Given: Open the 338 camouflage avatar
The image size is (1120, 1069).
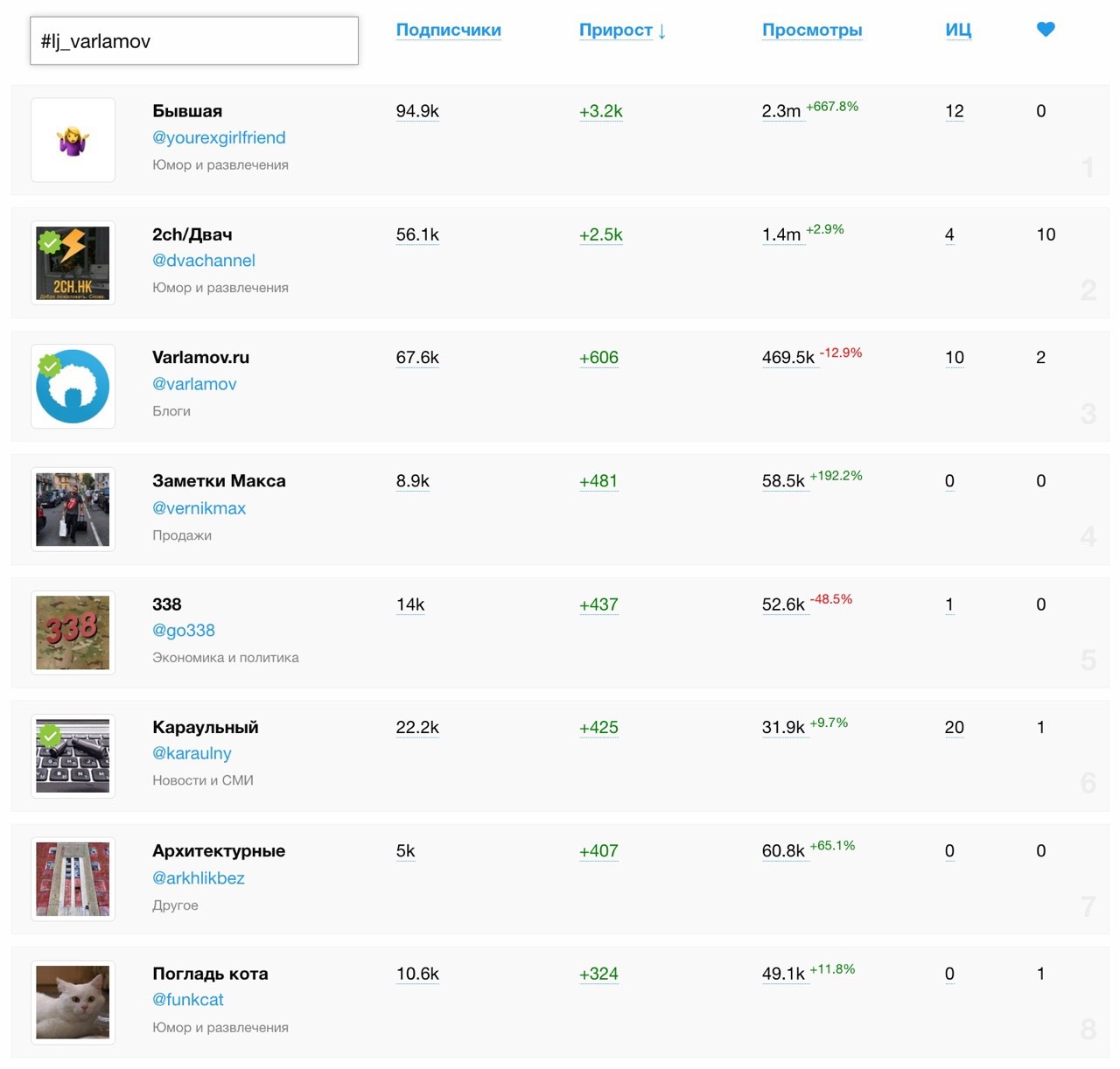Looking at the screenshot, I should [73, 632].
